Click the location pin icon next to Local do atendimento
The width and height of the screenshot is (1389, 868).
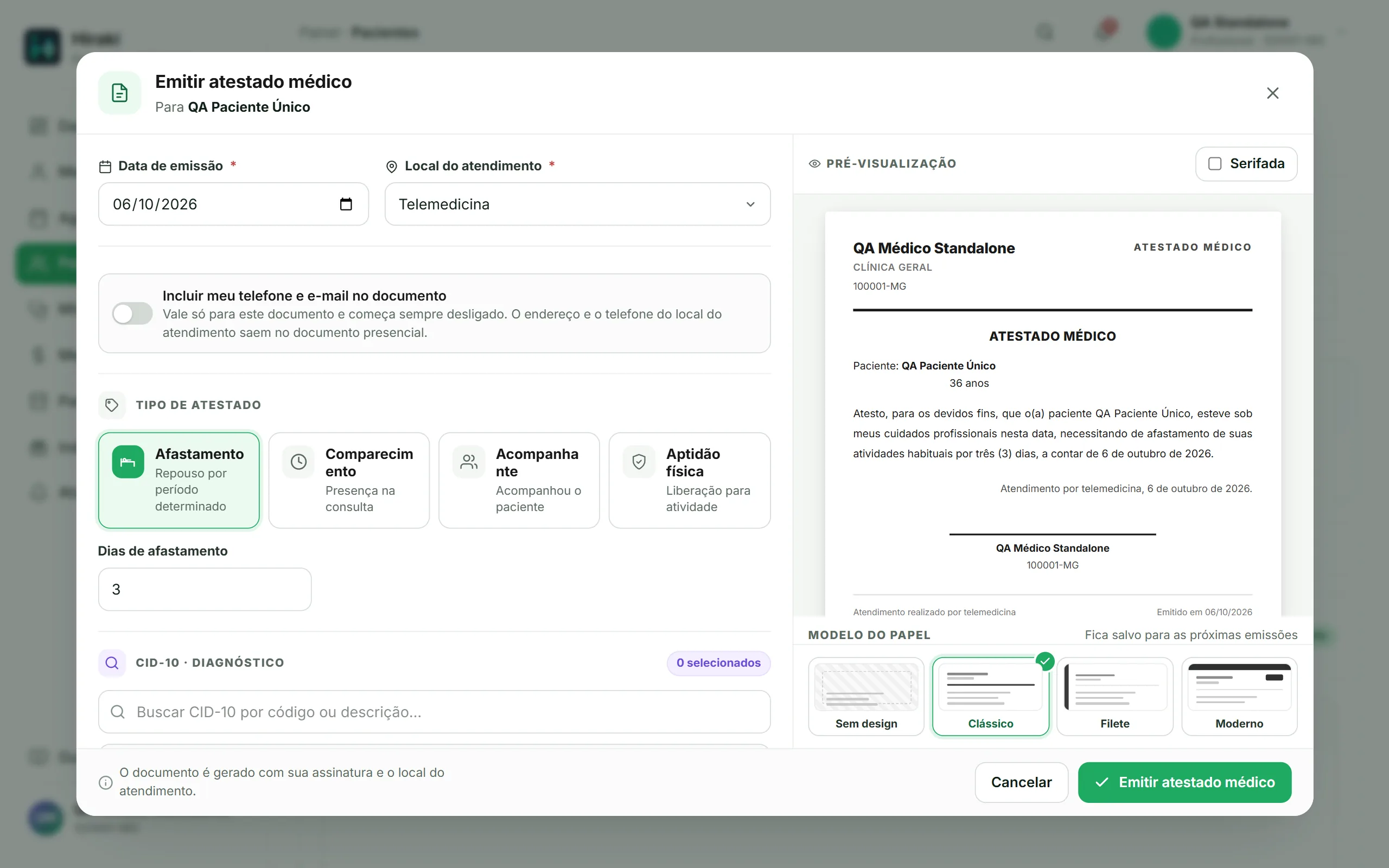click(x=391, y=167)
